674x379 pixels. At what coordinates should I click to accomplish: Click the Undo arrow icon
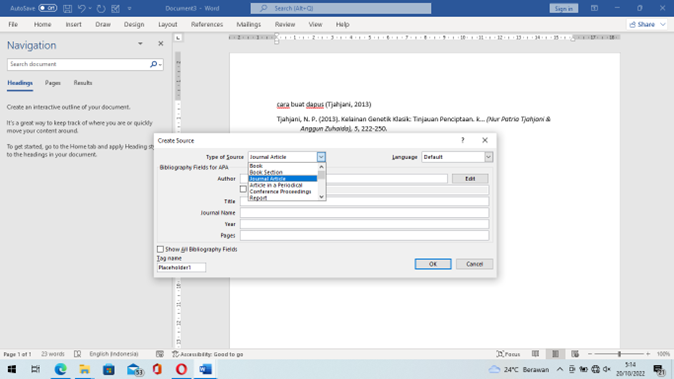pyautogui.click(x=81, y=8)
